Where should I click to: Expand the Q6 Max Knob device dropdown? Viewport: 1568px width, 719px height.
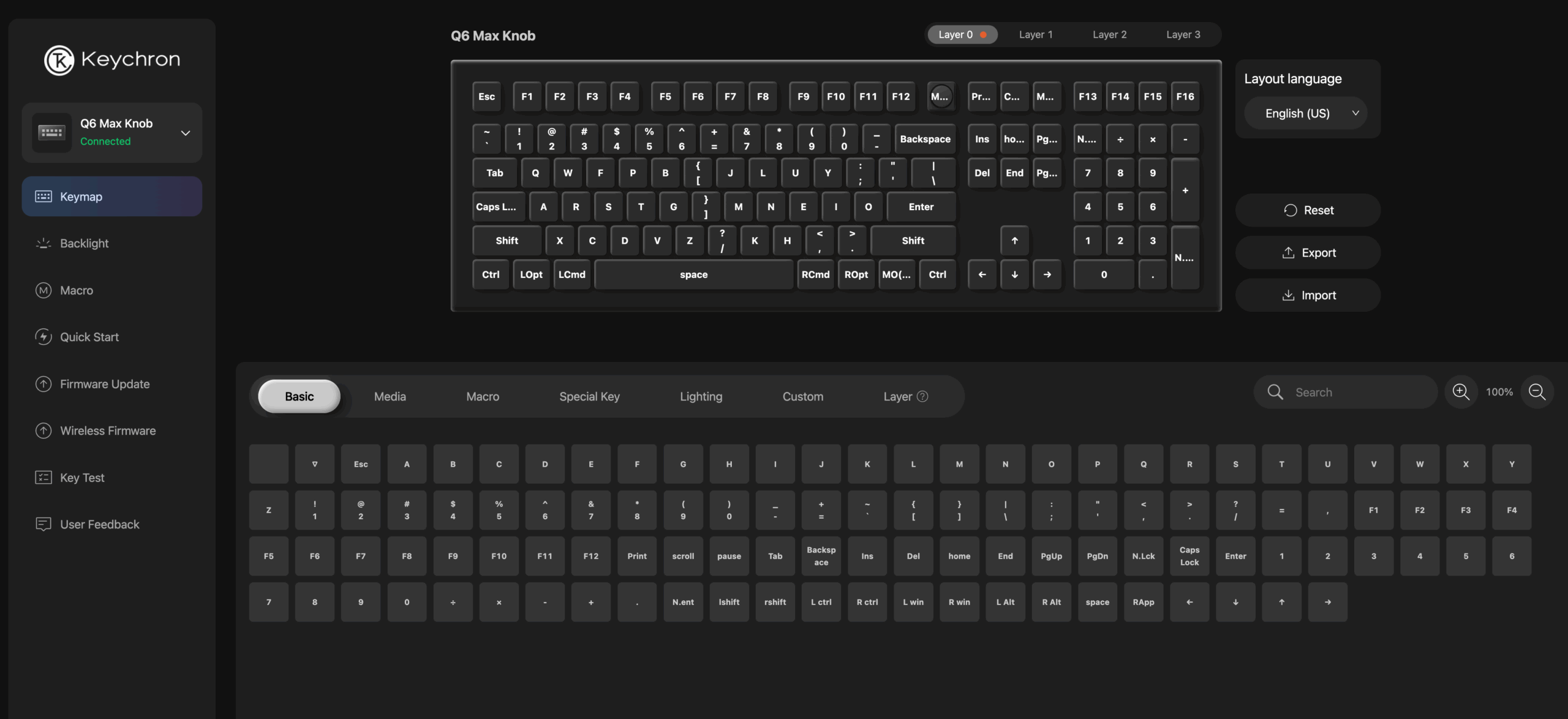[185, 133]
